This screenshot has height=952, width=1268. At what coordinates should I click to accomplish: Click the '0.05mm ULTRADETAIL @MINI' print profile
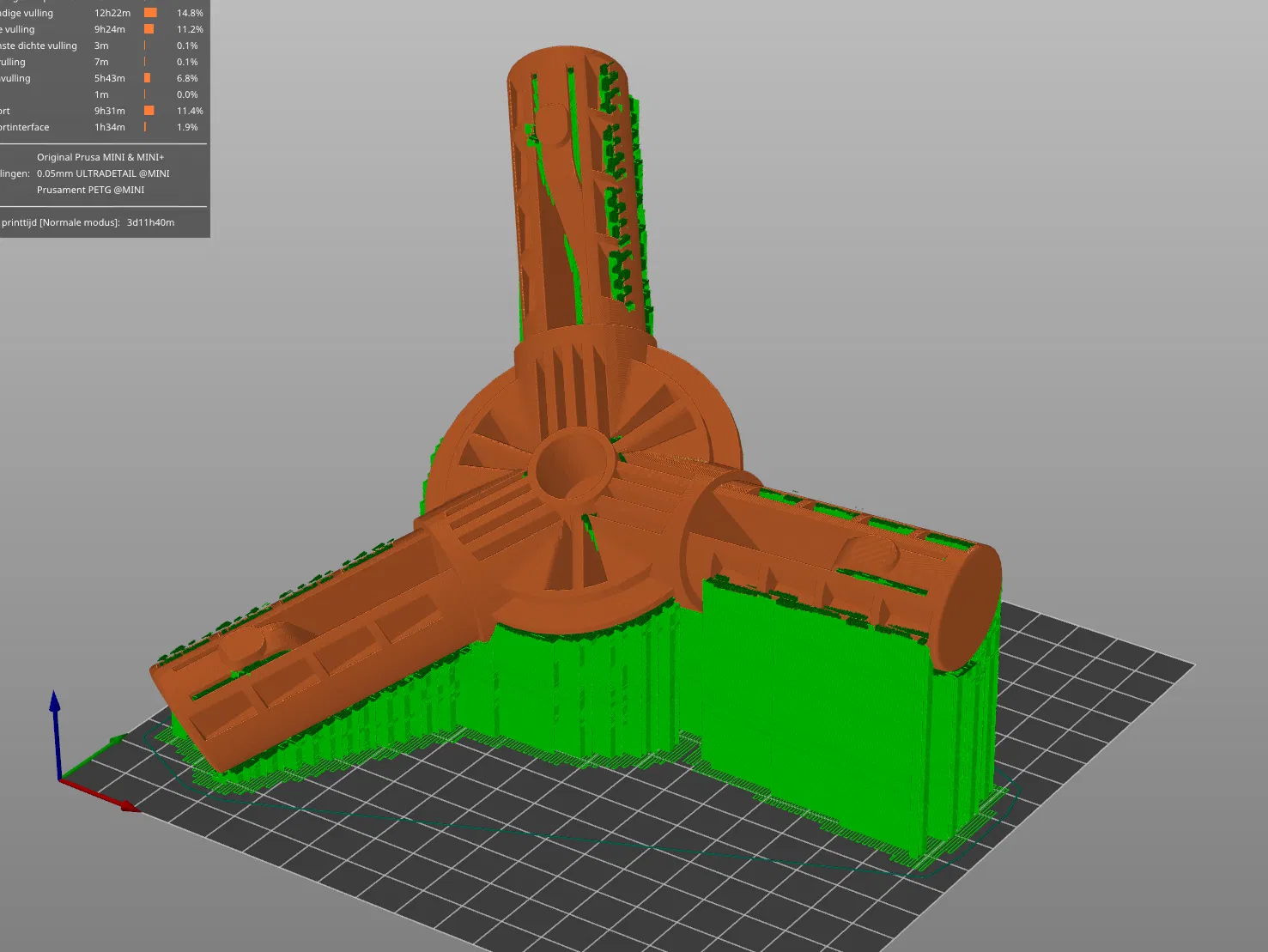point(103,173)
